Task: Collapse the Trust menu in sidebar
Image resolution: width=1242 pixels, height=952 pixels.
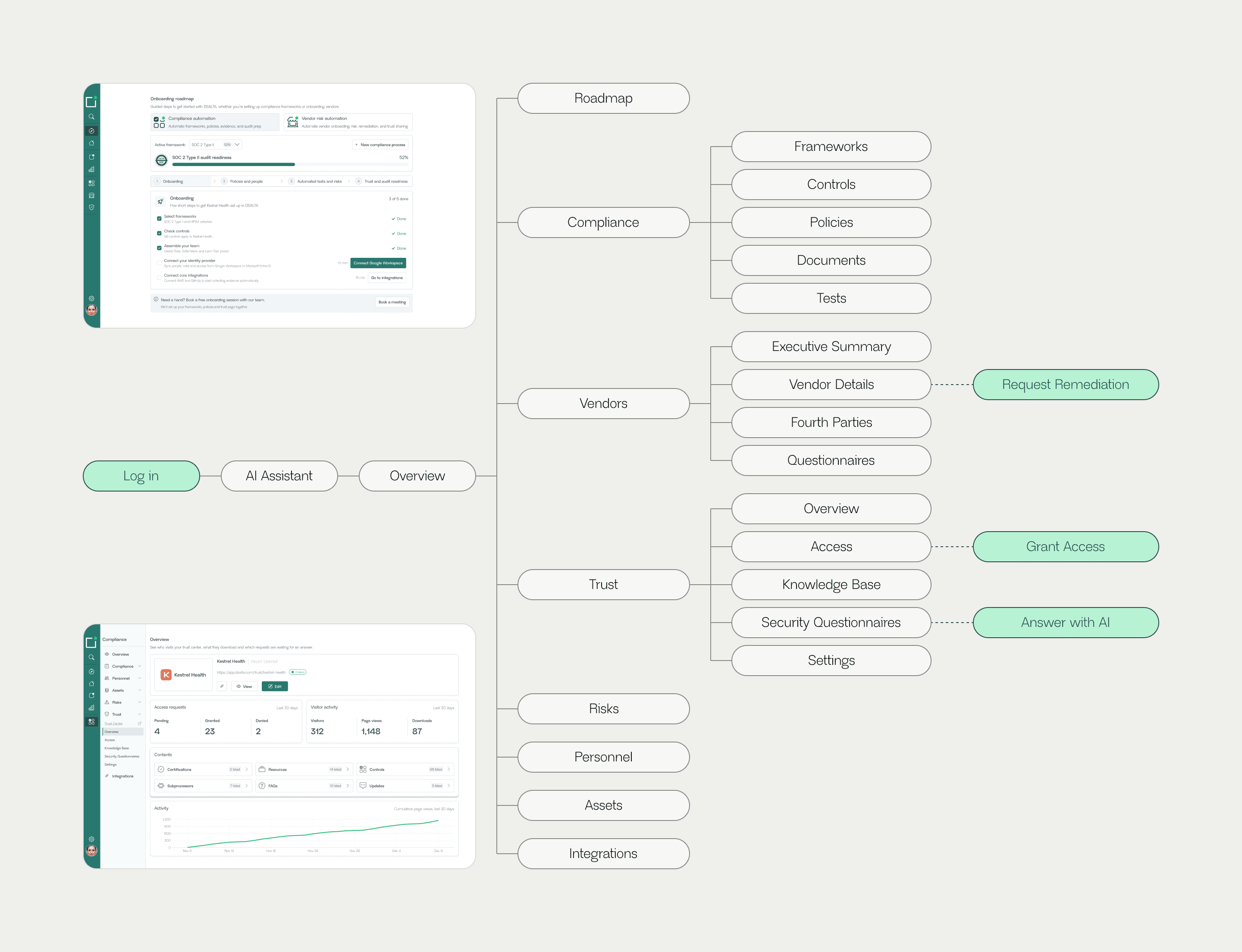Action: (122, 714)
